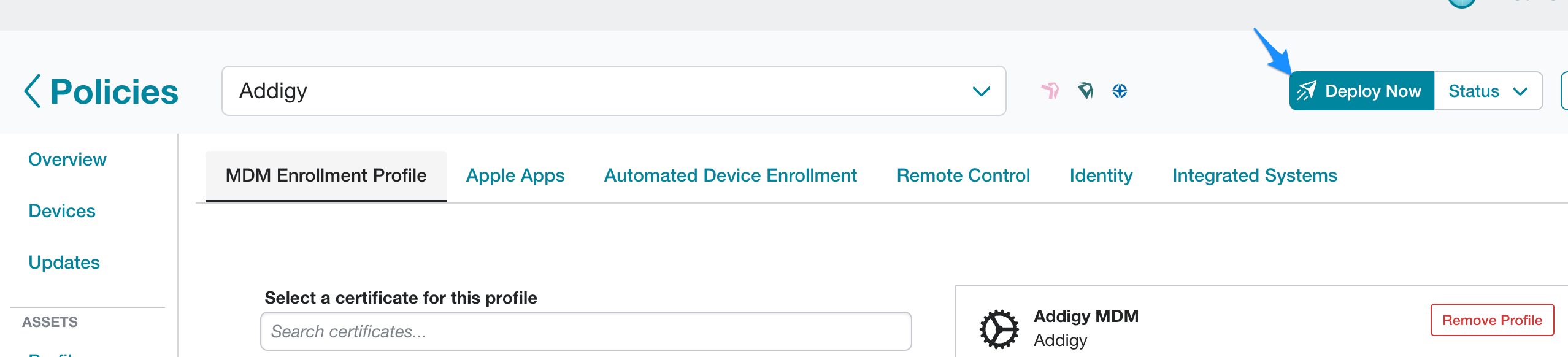Viewport: 1568px width, 357px height.
Task: Switch to the Apple Apps tab
Action: point(515,175)
